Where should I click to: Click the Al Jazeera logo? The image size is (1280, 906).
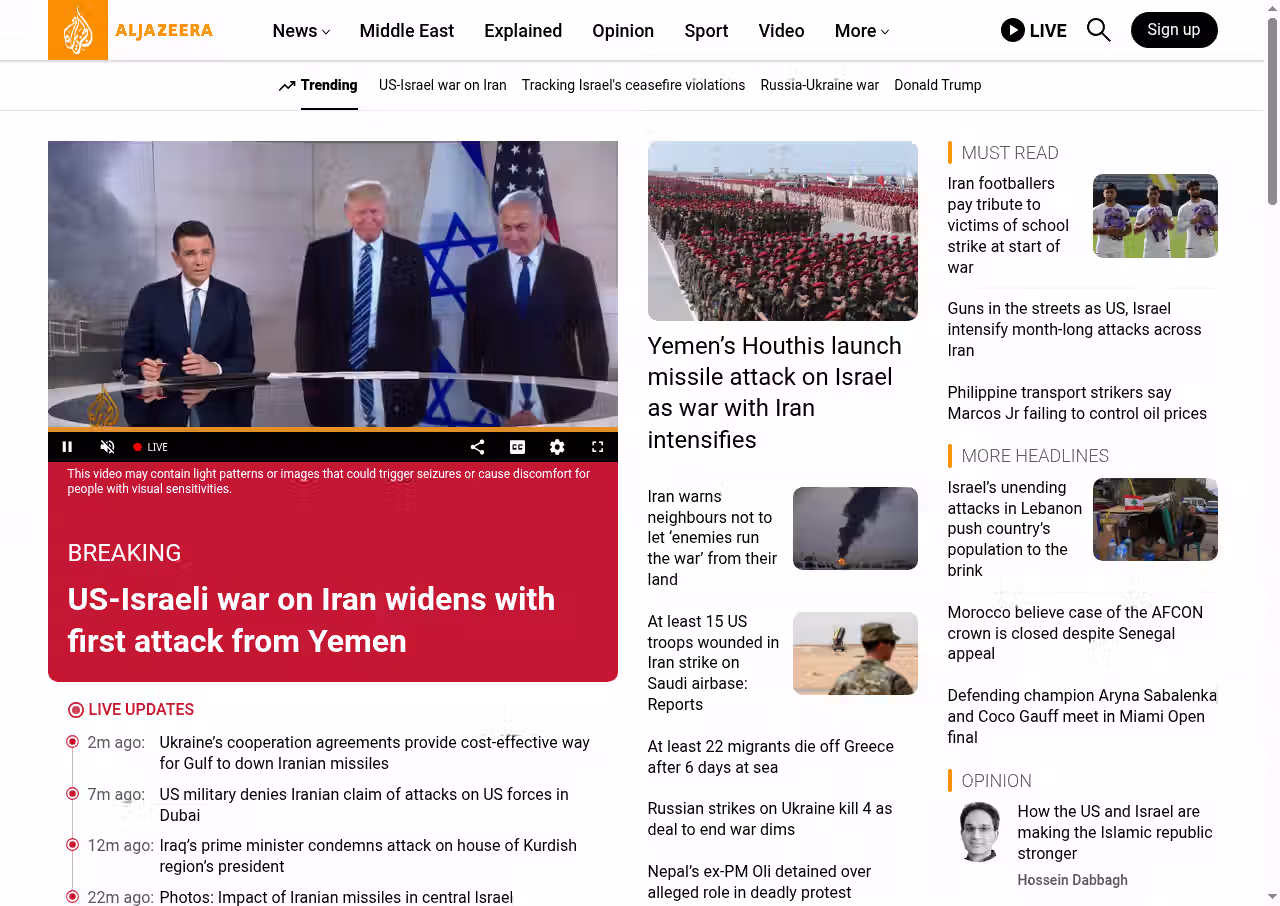131,30
